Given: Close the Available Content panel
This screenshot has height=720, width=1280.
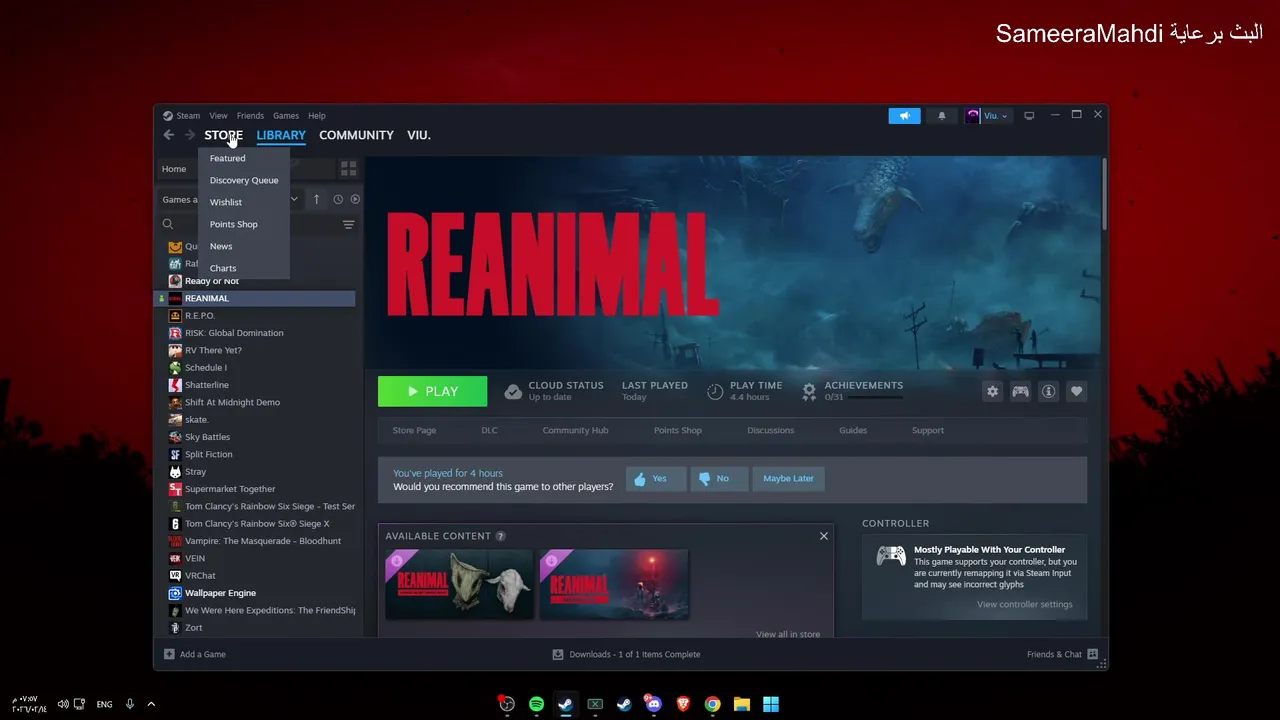Looking at the screenshot, I should [x=824, y=536].
